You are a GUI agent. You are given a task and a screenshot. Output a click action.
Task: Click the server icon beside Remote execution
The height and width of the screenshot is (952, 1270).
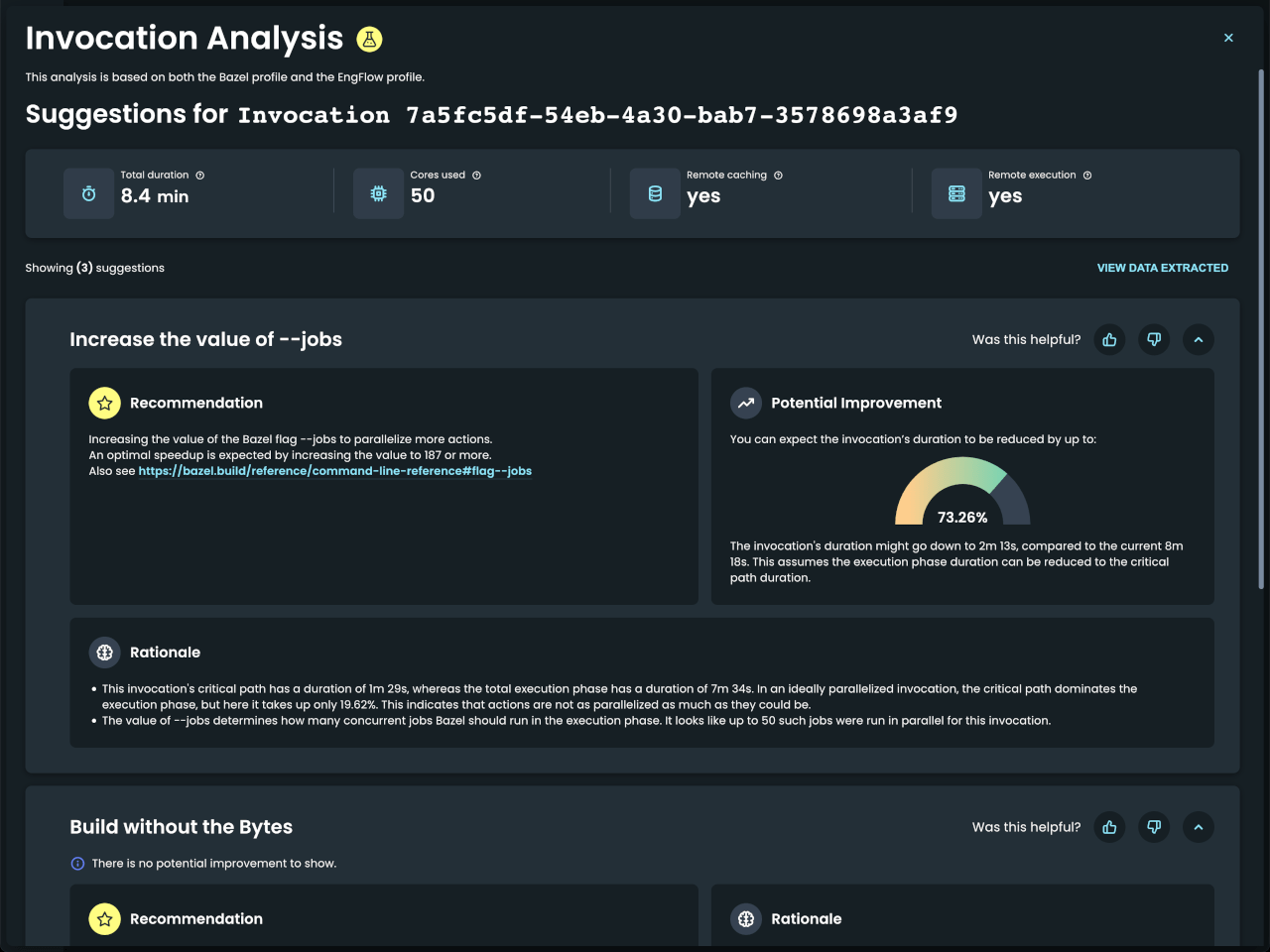956,193
